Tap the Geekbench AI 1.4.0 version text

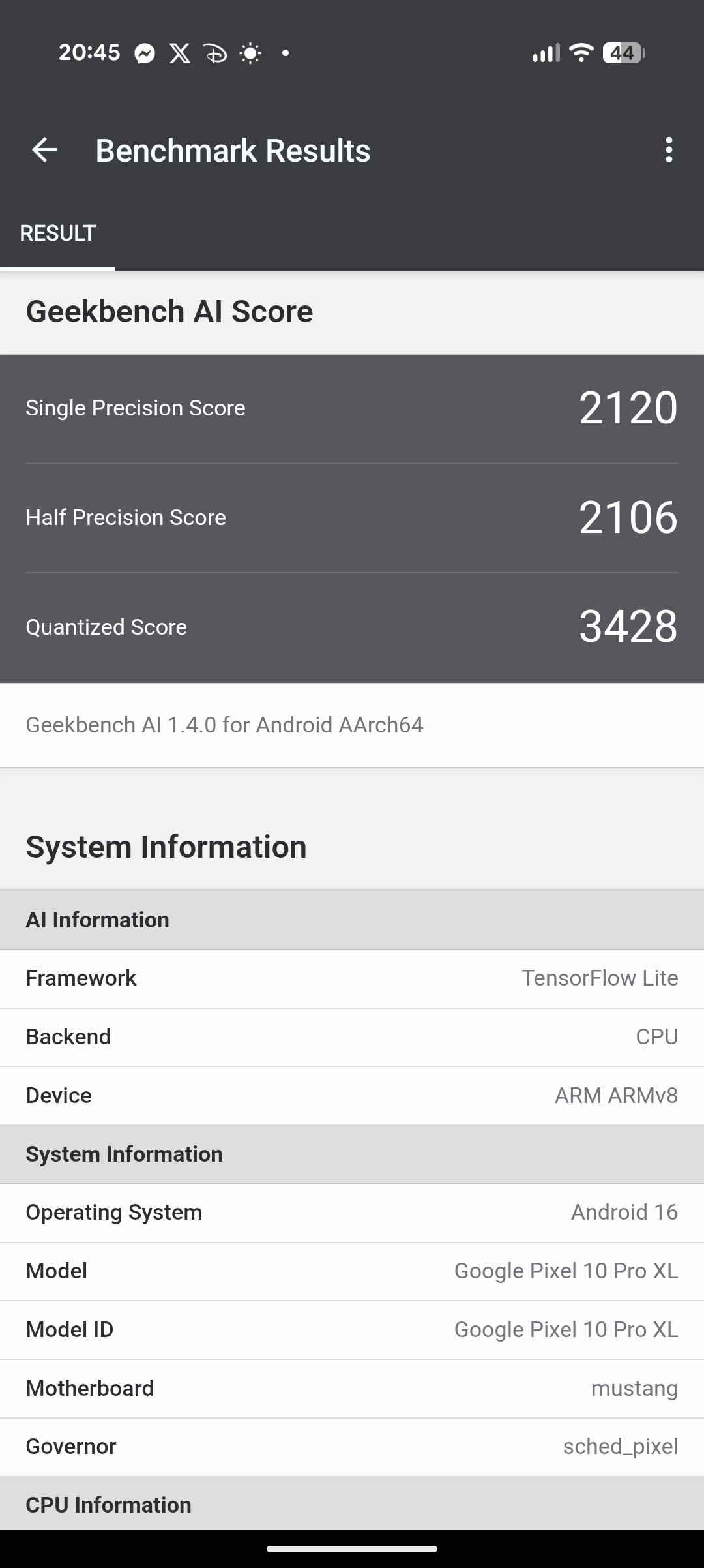(x=224, y=725)
